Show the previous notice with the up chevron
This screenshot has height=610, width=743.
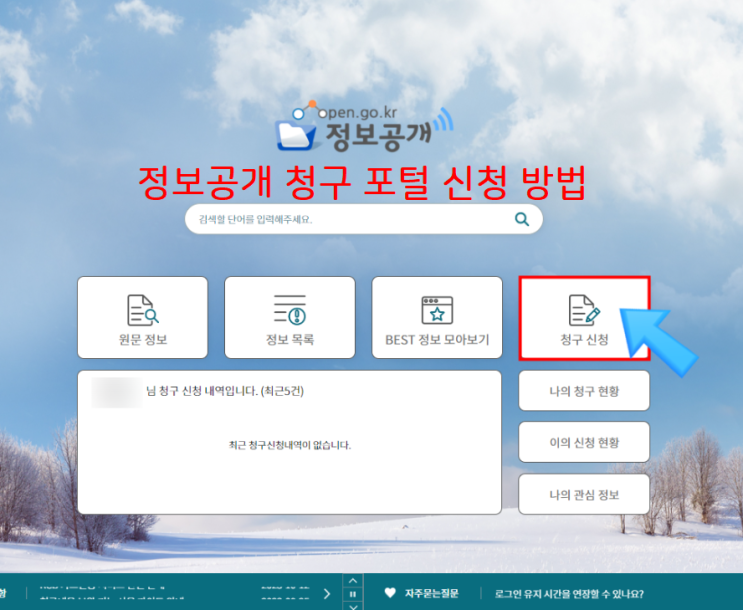[353, 581]
